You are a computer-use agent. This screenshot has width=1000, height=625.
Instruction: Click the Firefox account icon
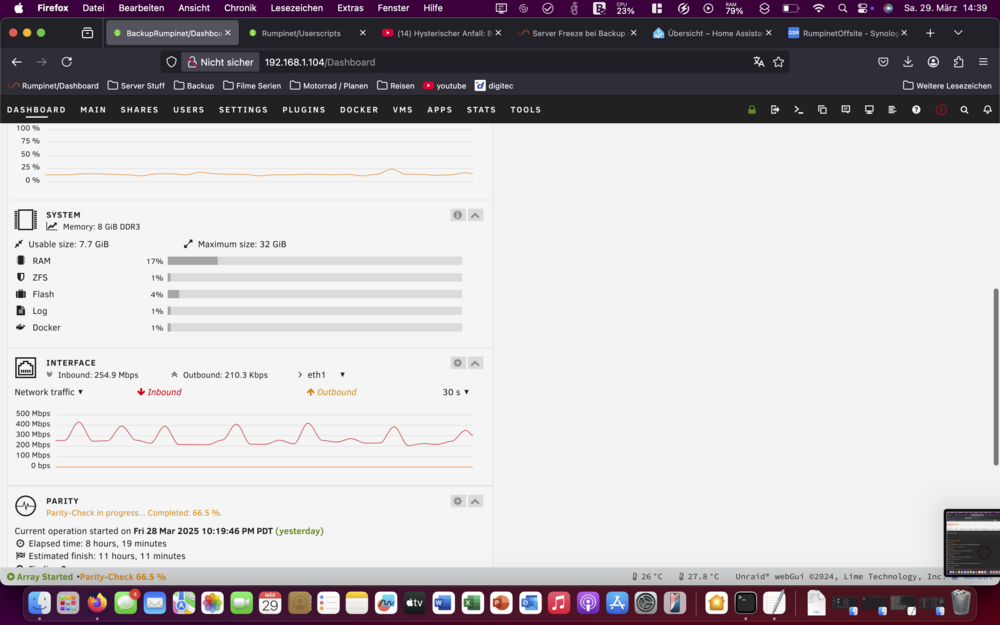[x=933, y=62]
